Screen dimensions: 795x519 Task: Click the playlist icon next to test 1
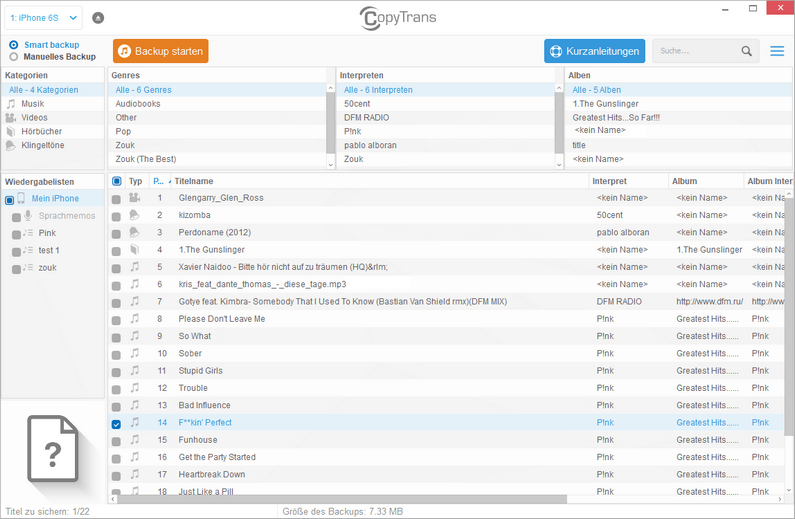point(28,250)
